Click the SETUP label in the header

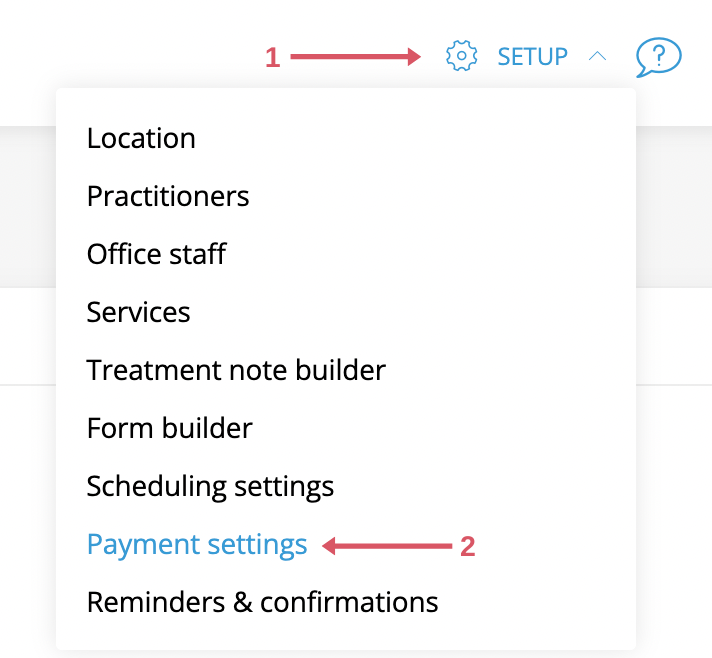point(532,57)
